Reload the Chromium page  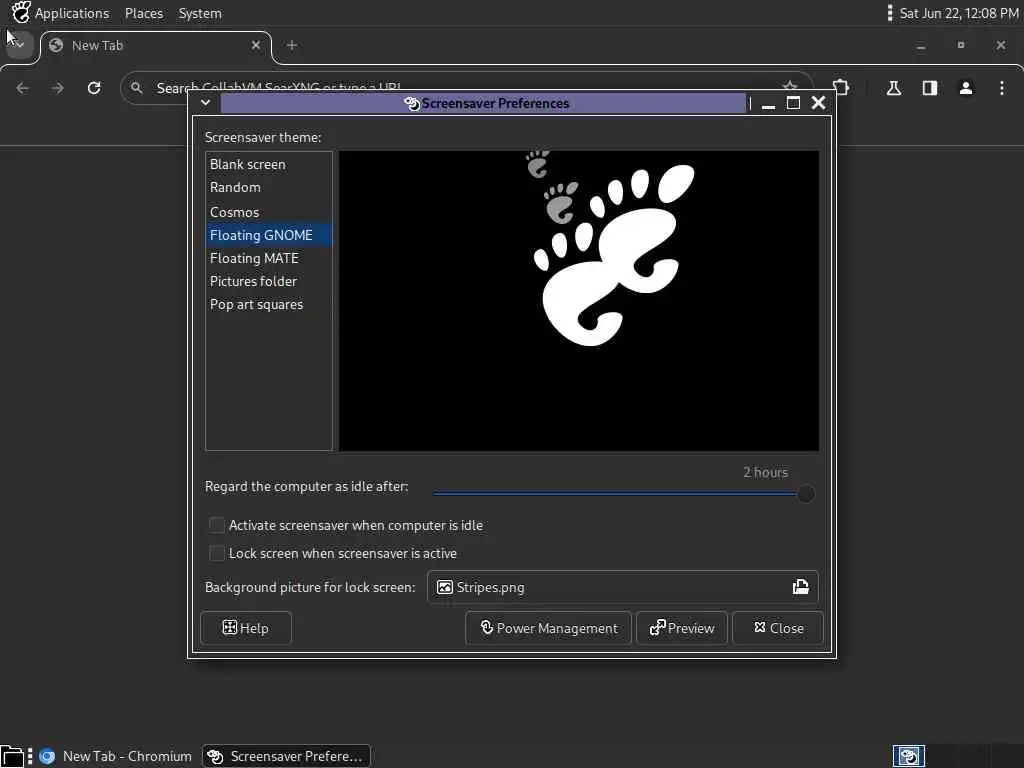[94, 88]
